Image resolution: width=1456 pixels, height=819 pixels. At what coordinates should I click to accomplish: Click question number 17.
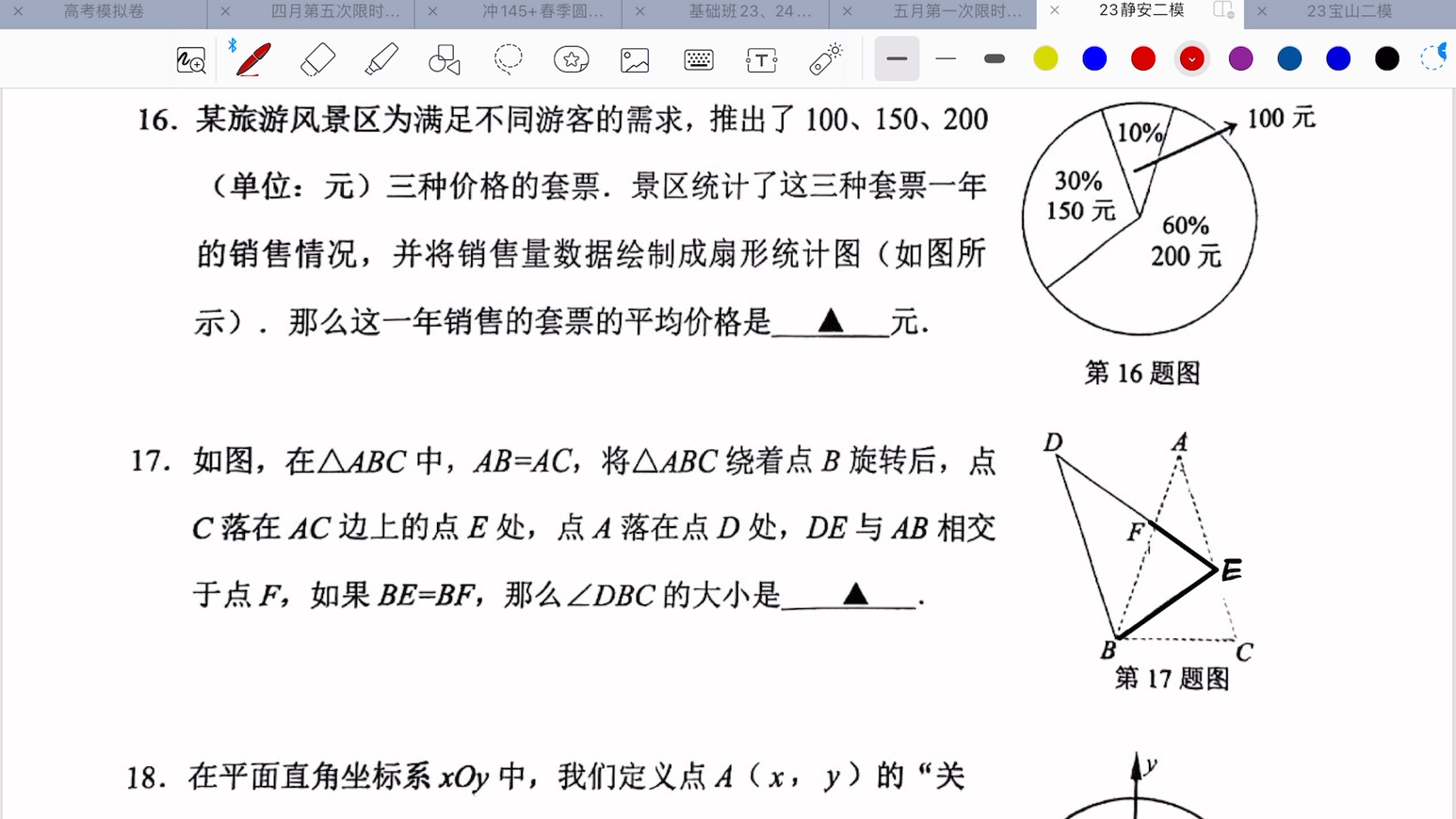pyautogui.click(x=151, y=461)
